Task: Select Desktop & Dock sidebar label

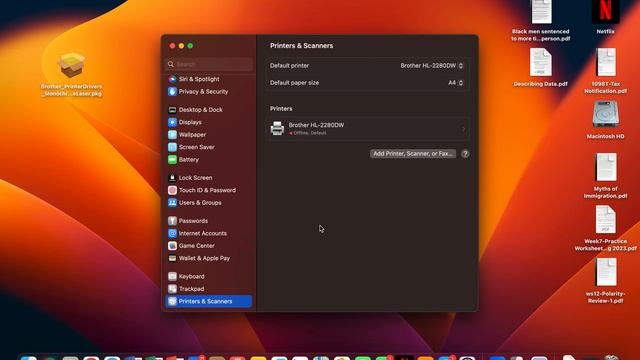Action: click(200, 110)
